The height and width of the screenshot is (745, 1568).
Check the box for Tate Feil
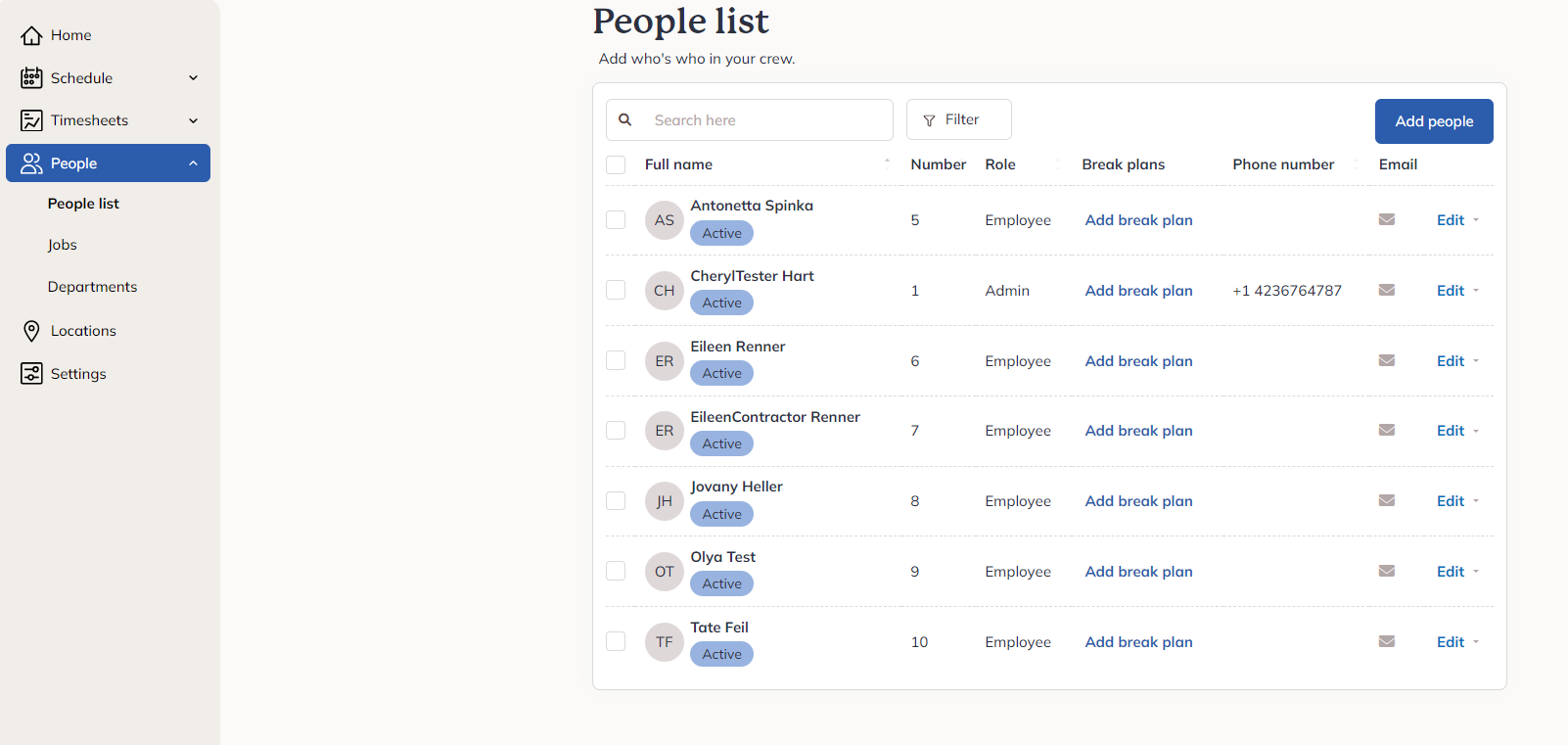[x=616, y=641]
